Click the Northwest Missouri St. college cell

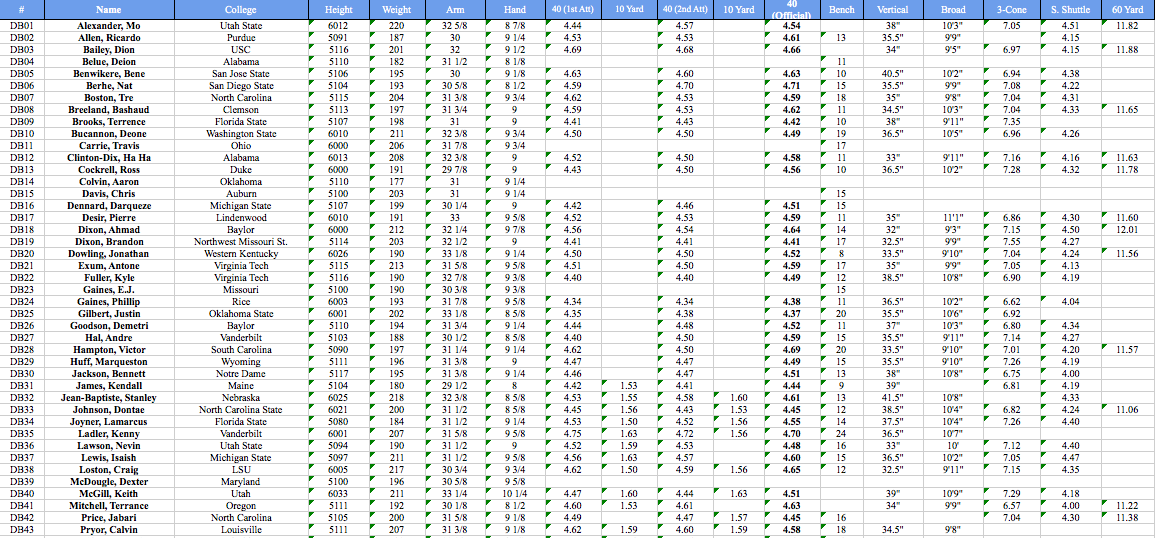point(240,242)
